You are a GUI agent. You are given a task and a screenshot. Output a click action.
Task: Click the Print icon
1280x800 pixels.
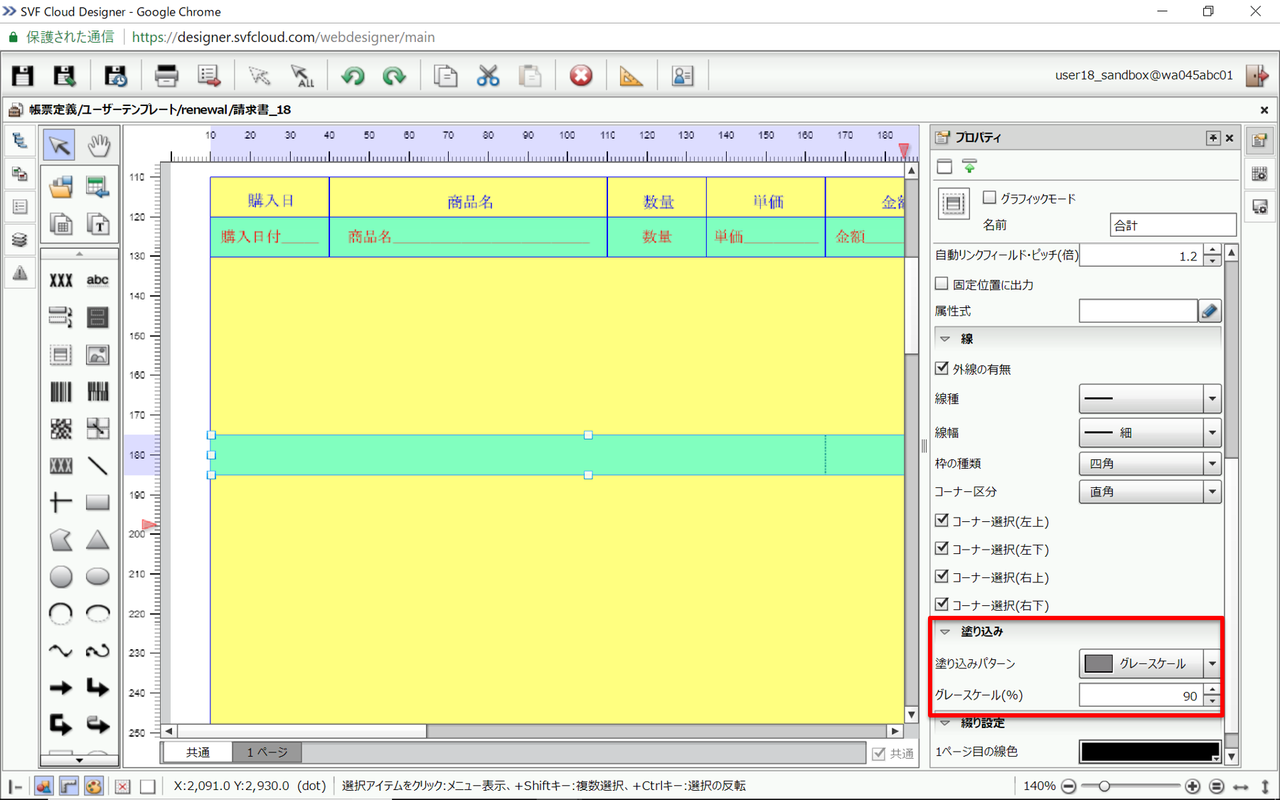[166, 76]
